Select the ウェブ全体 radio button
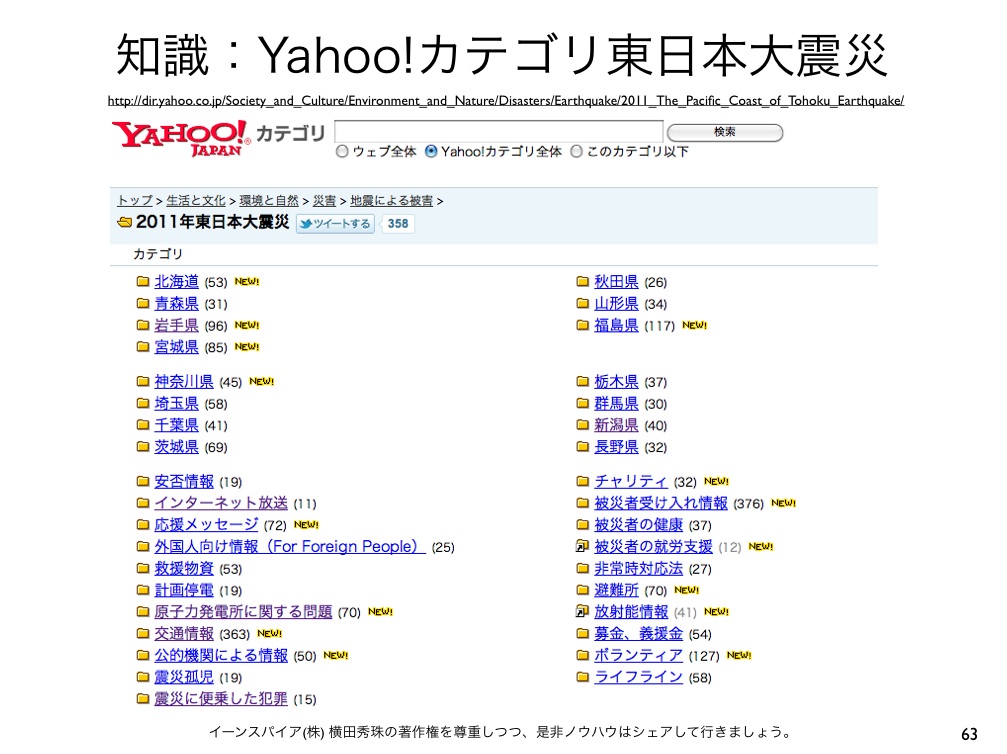The image size is (1007, 754). (x=342, y=152)
